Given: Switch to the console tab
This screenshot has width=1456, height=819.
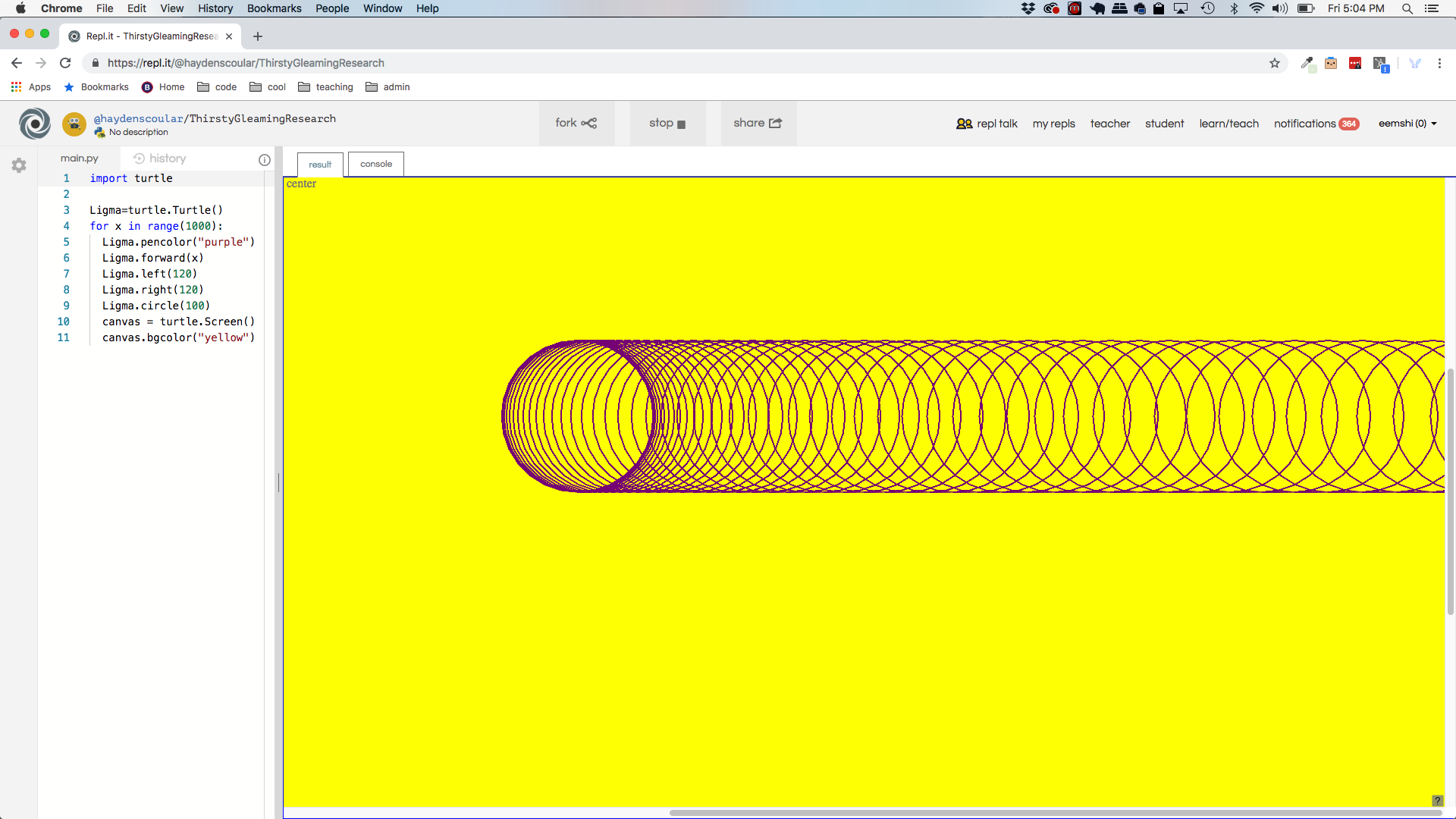Looking at the screenshot, I should tap(376, 164).
